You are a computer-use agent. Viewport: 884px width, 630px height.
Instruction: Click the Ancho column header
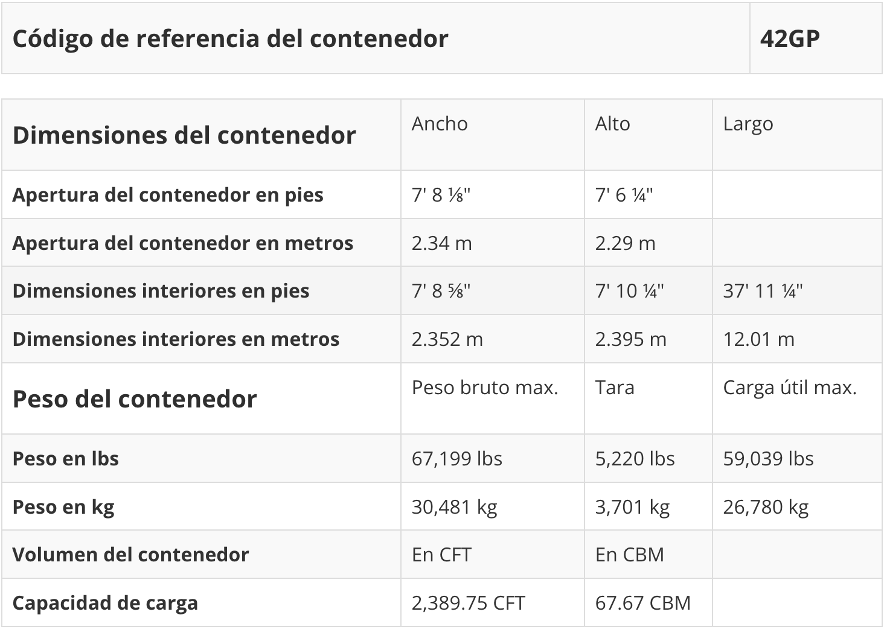(x=440, y=124)
